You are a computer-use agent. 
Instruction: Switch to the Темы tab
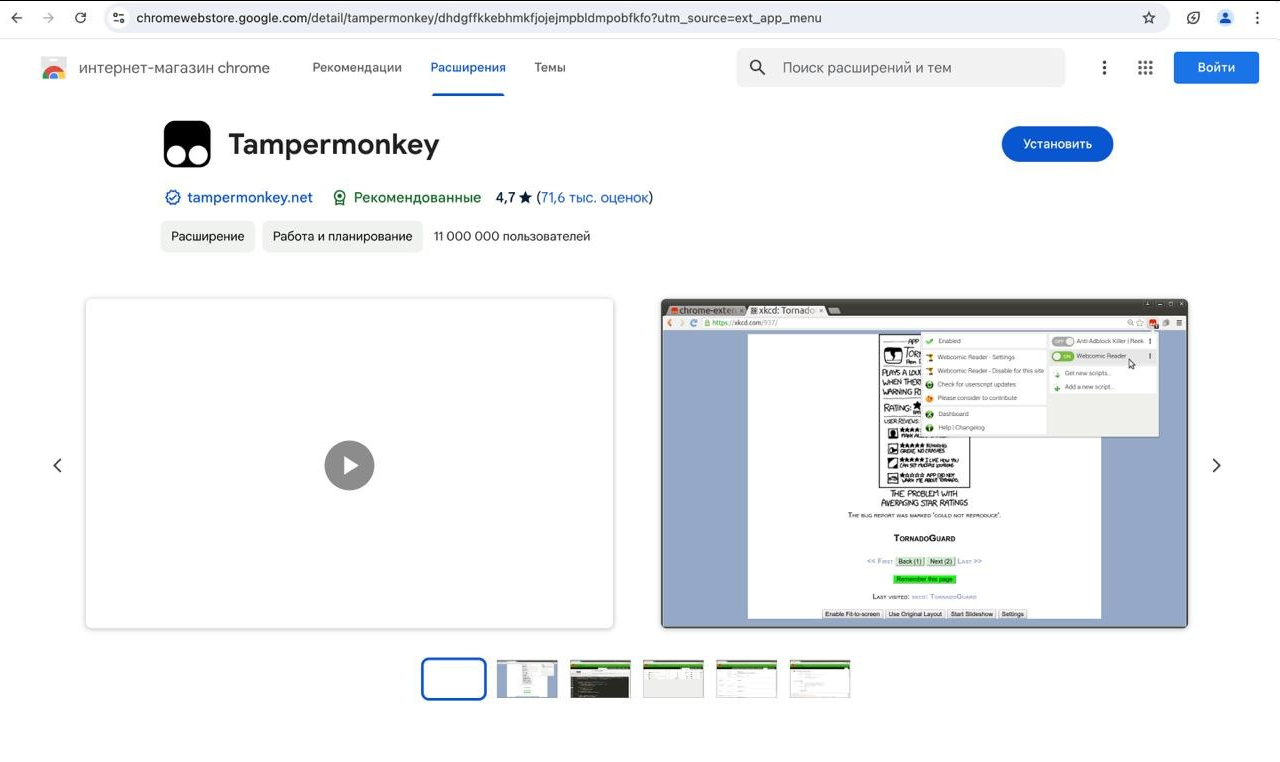(x=549, y=68)
